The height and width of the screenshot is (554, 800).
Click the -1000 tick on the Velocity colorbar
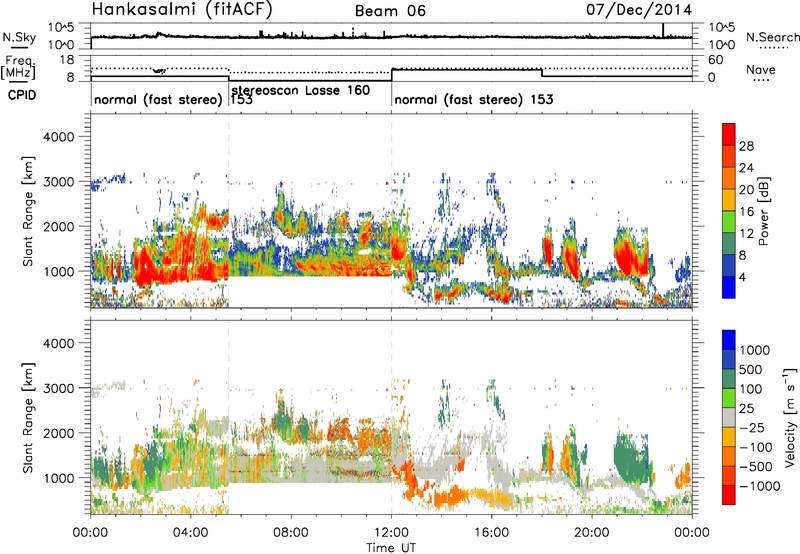[x=760, y=486]
